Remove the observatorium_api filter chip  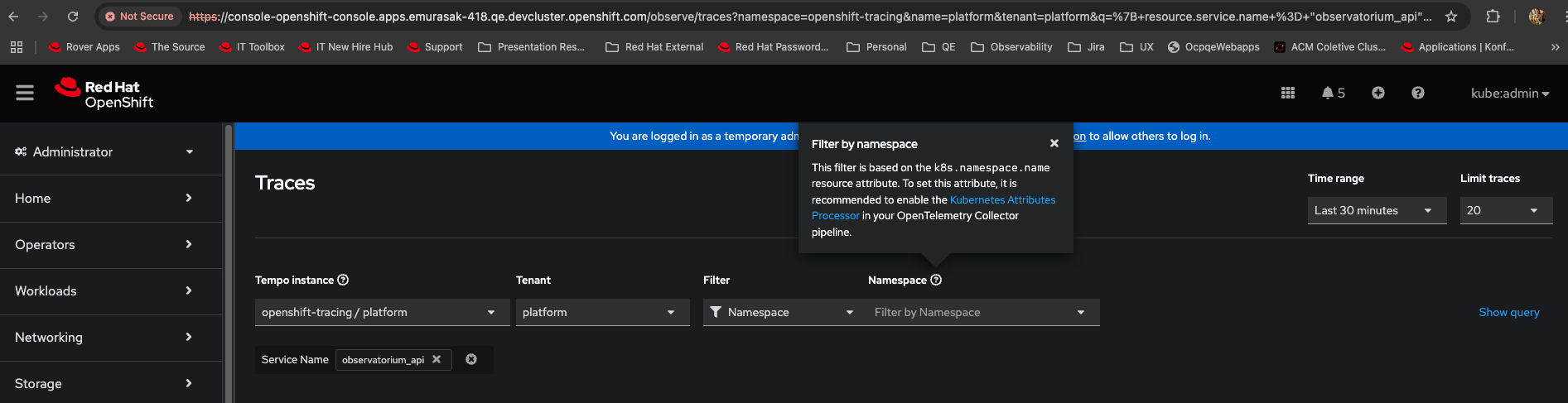(437, 359)
